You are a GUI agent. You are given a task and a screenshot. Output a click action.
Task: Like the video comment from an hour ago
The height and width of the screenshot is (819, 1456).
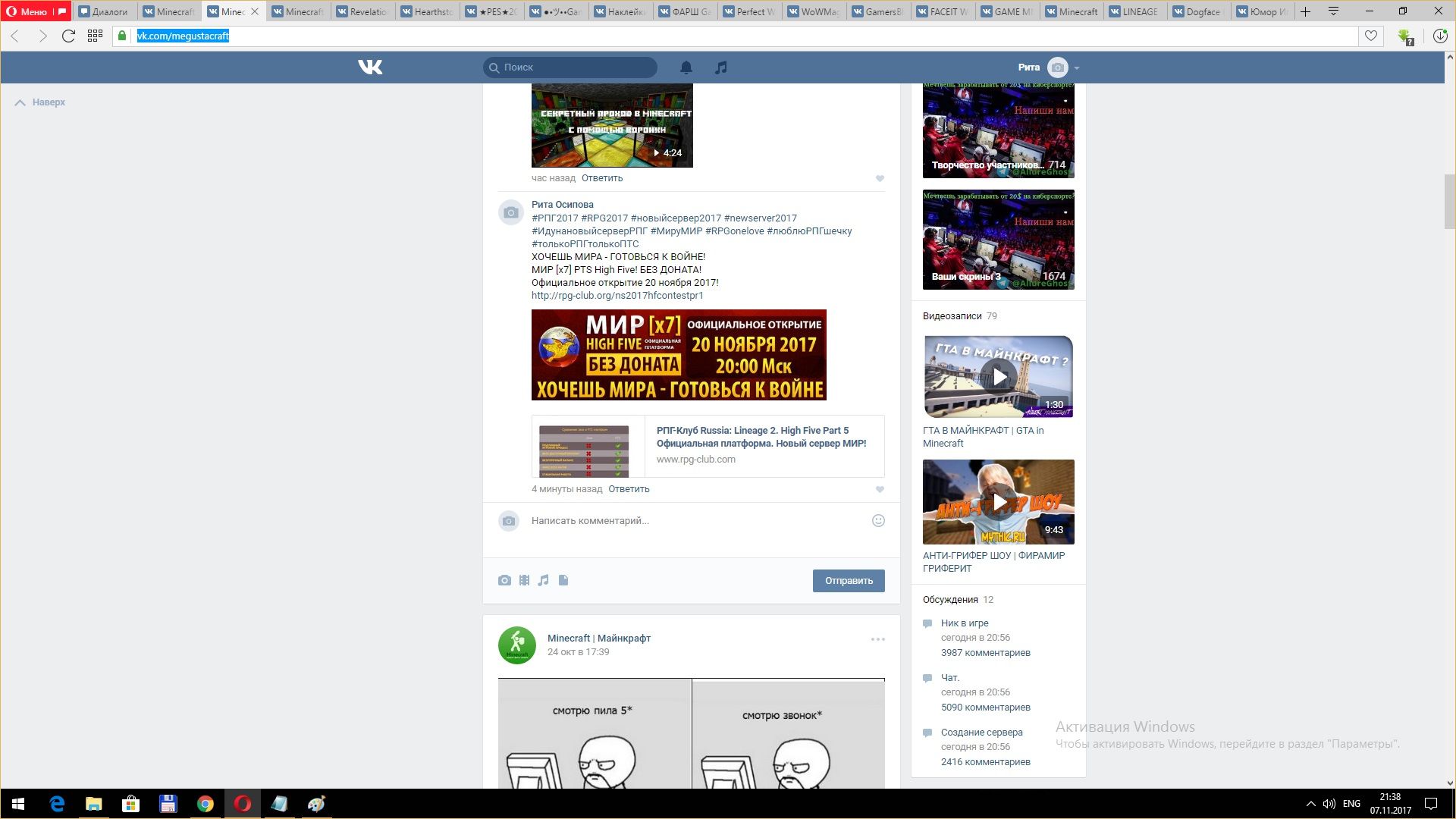(x=880, y=178)
